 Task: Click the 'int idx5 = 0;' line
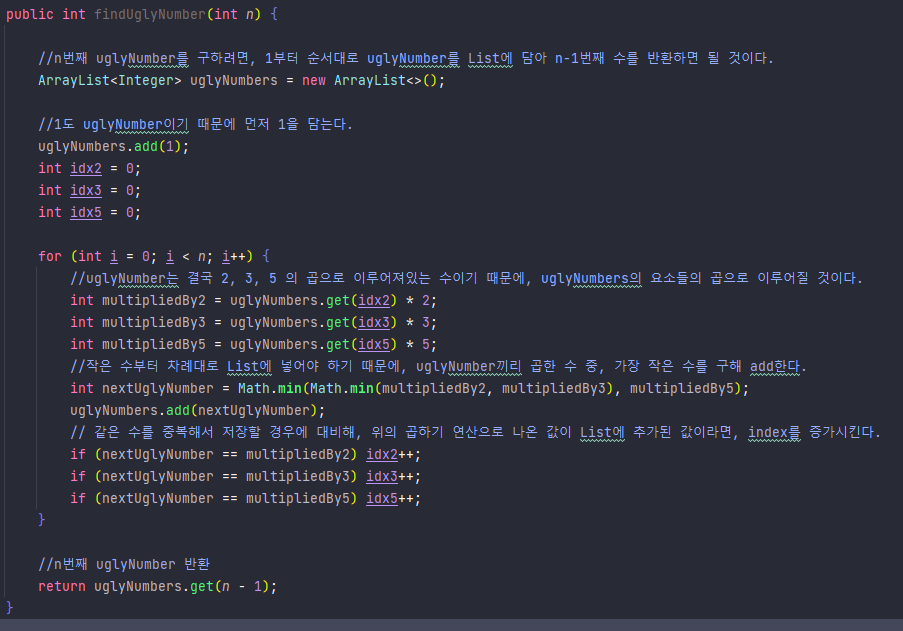point(89,212)
